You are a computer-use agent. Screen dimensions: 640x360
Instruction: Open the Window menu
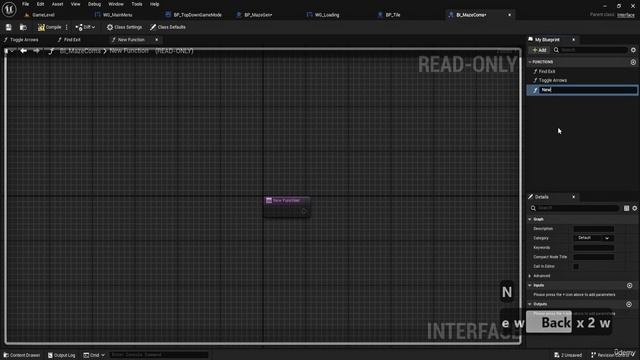tap(116, 4)
